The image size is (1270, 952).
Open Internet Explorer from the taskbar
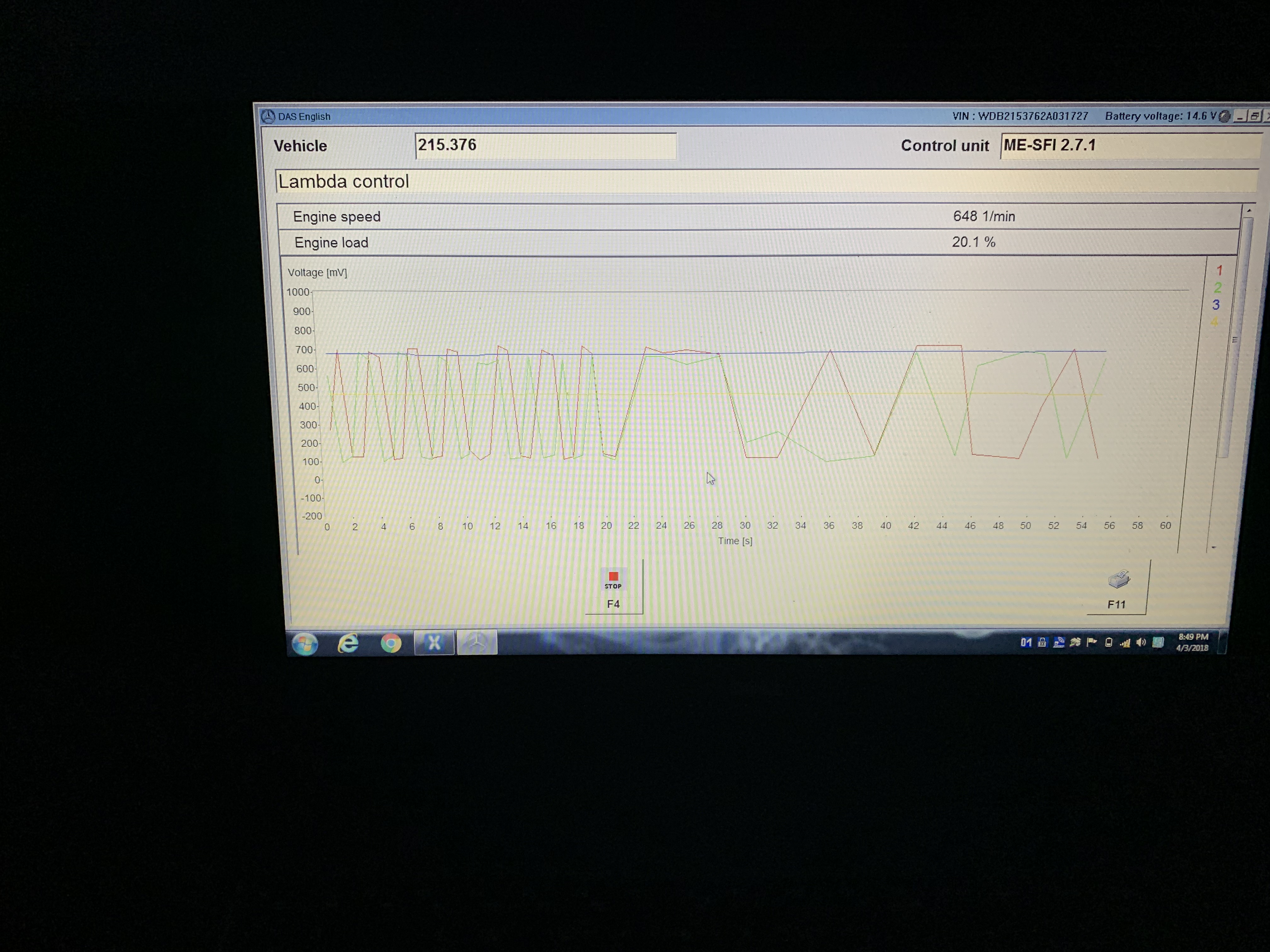(x=348, y=643)
